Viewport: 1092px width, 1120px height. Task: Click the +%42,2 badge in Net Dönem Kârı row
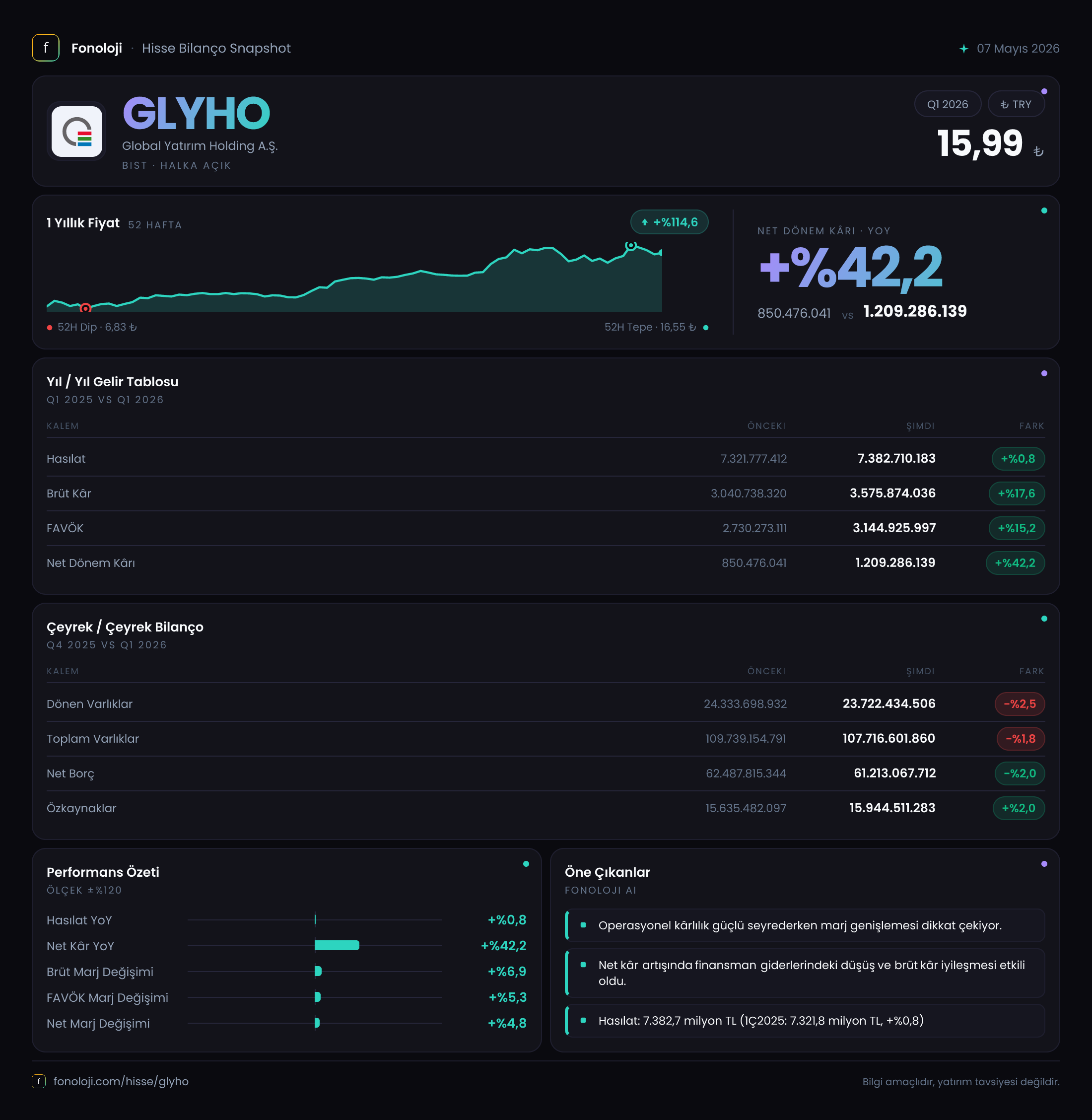click(1015, 563)
